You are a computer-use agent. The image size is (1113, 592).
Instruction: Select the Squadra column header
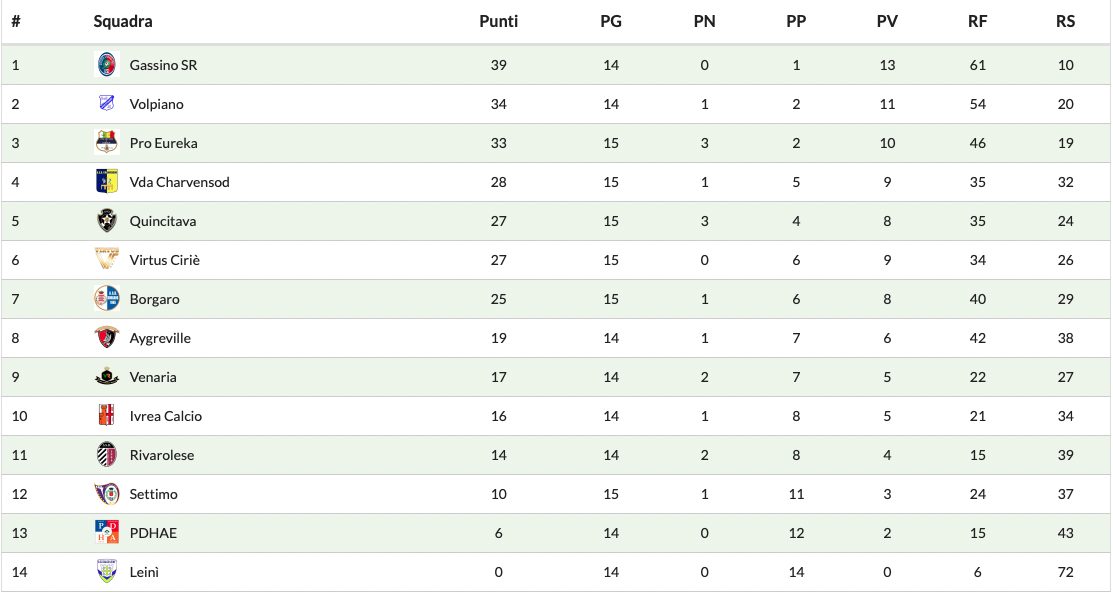coord(123,21)
